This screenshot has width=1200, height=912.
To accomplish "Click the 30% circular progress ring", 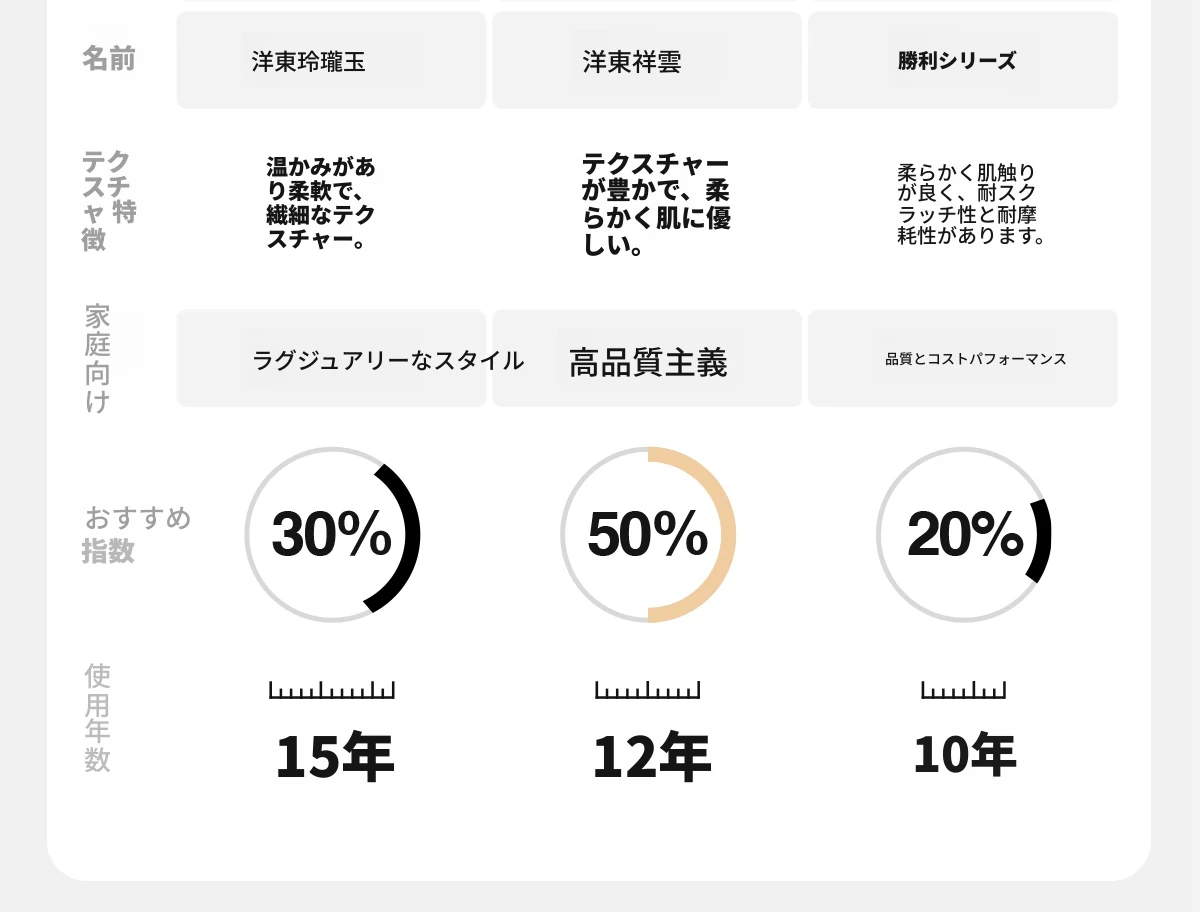I will [332, 534].
